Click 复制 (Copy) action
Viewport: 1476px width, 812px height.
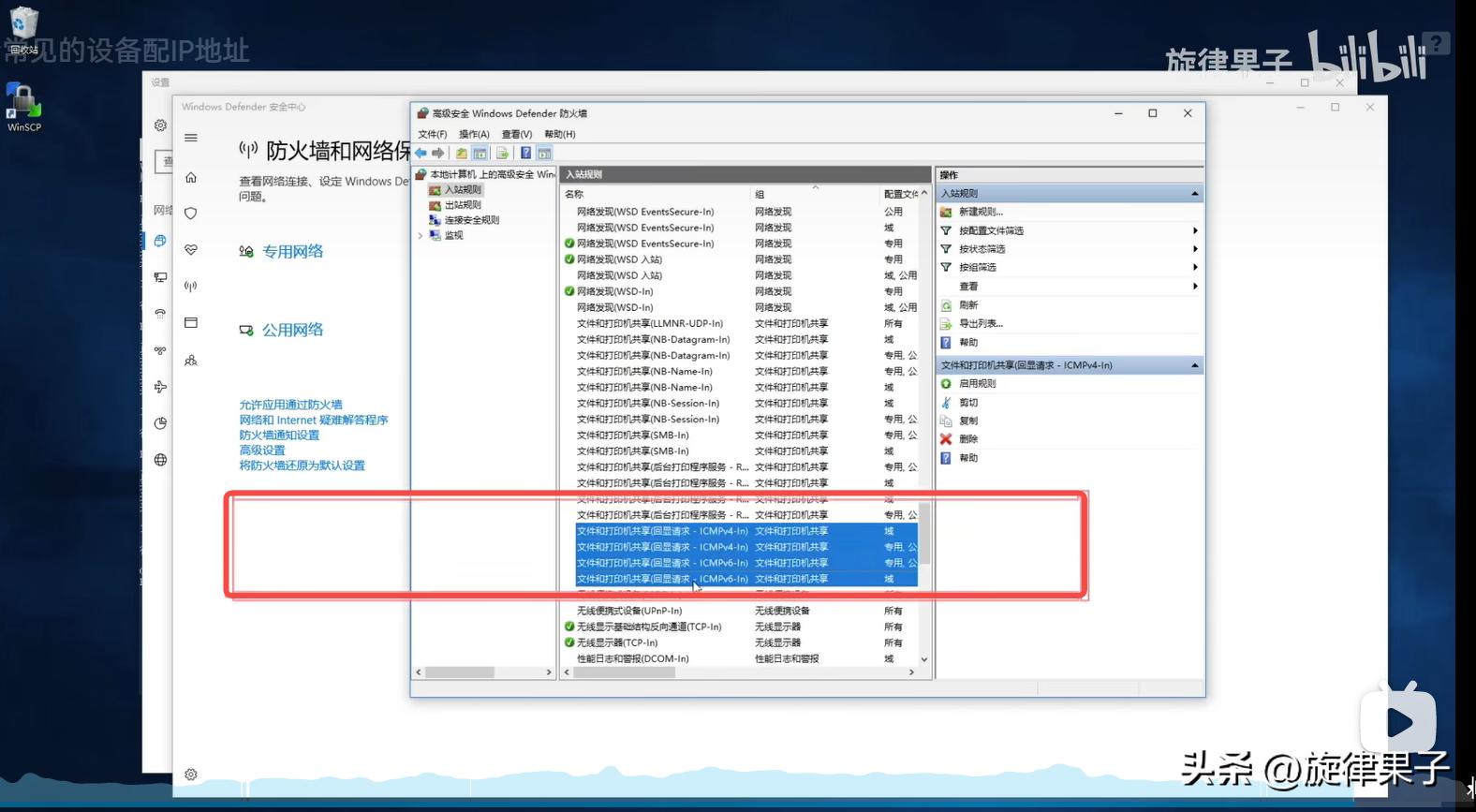point(968,421)
